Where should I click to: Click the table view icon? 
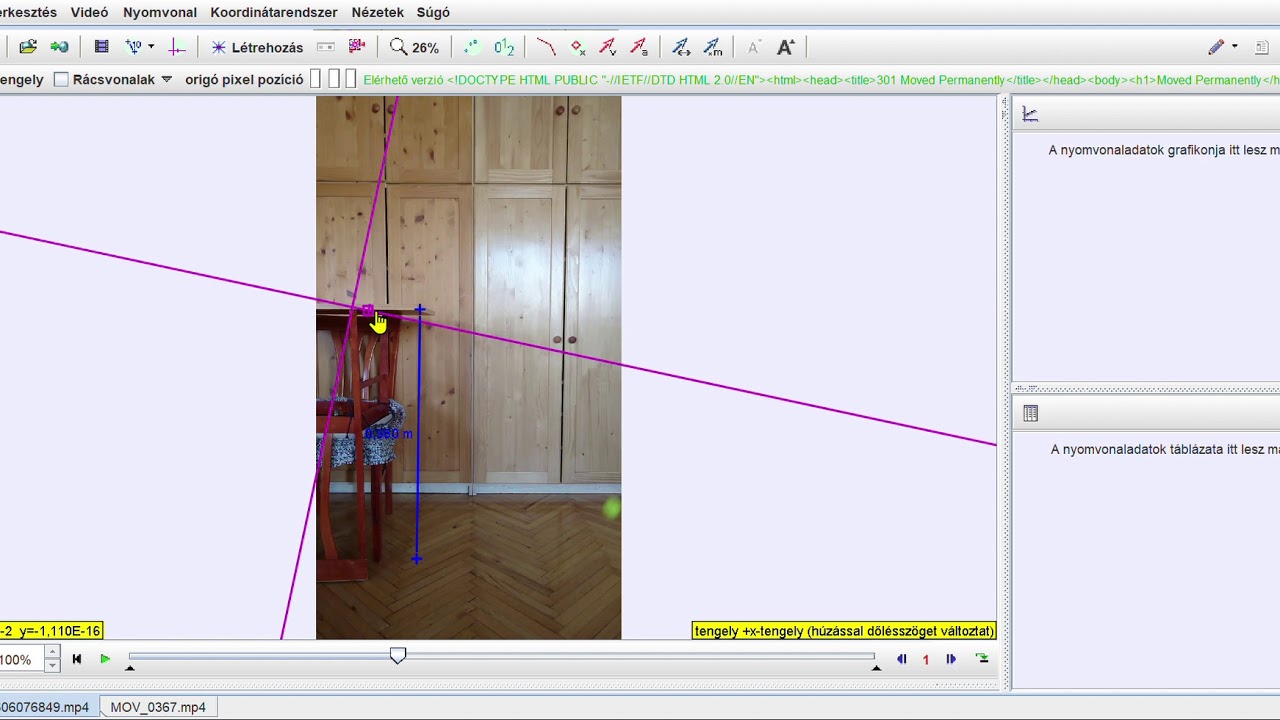1031,413
